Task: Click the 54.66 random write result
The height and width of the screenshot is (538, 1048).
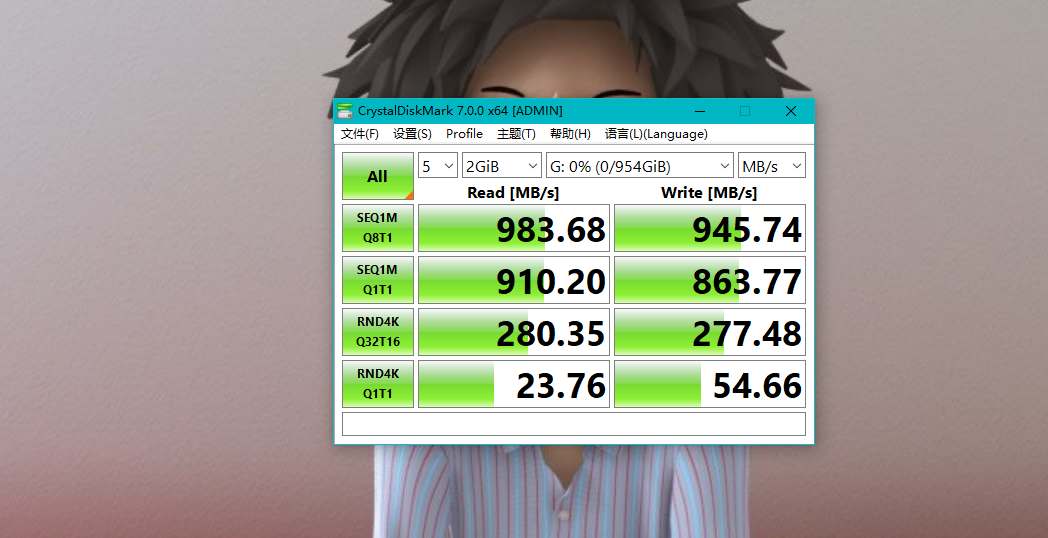Action: coord(710,384)
